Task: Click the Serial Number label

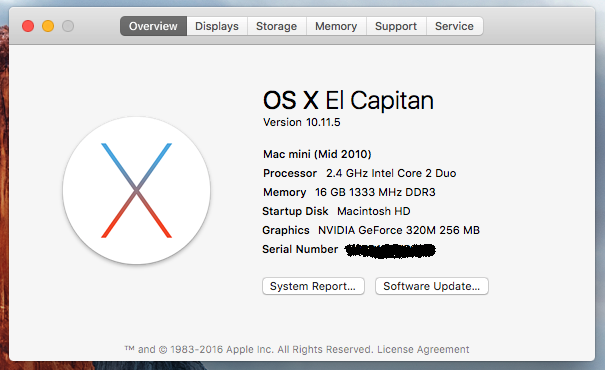Action: (300, 249)
